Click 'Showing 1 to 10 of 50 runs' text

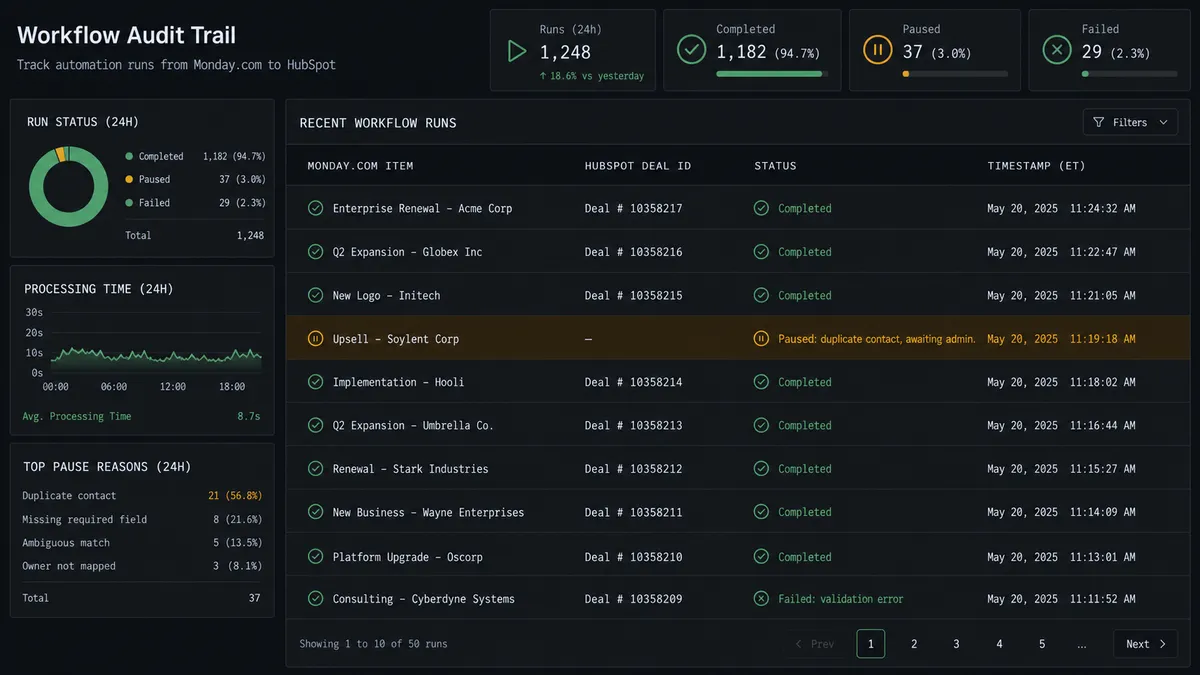pyautogui.click(x=373, y=644)
